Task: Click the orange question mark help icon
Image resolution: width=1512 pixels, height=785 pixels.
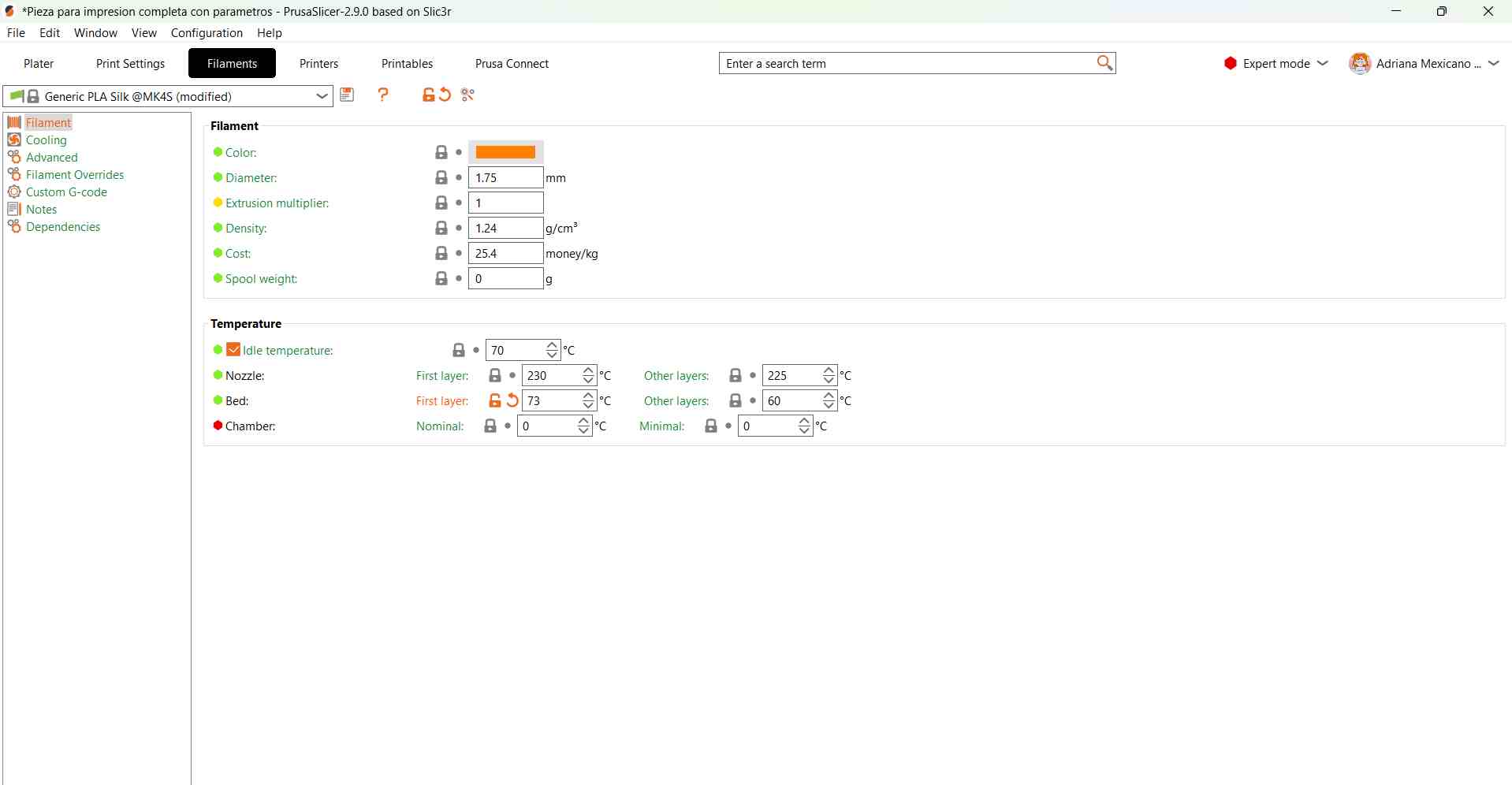Action: click(384, 95)
